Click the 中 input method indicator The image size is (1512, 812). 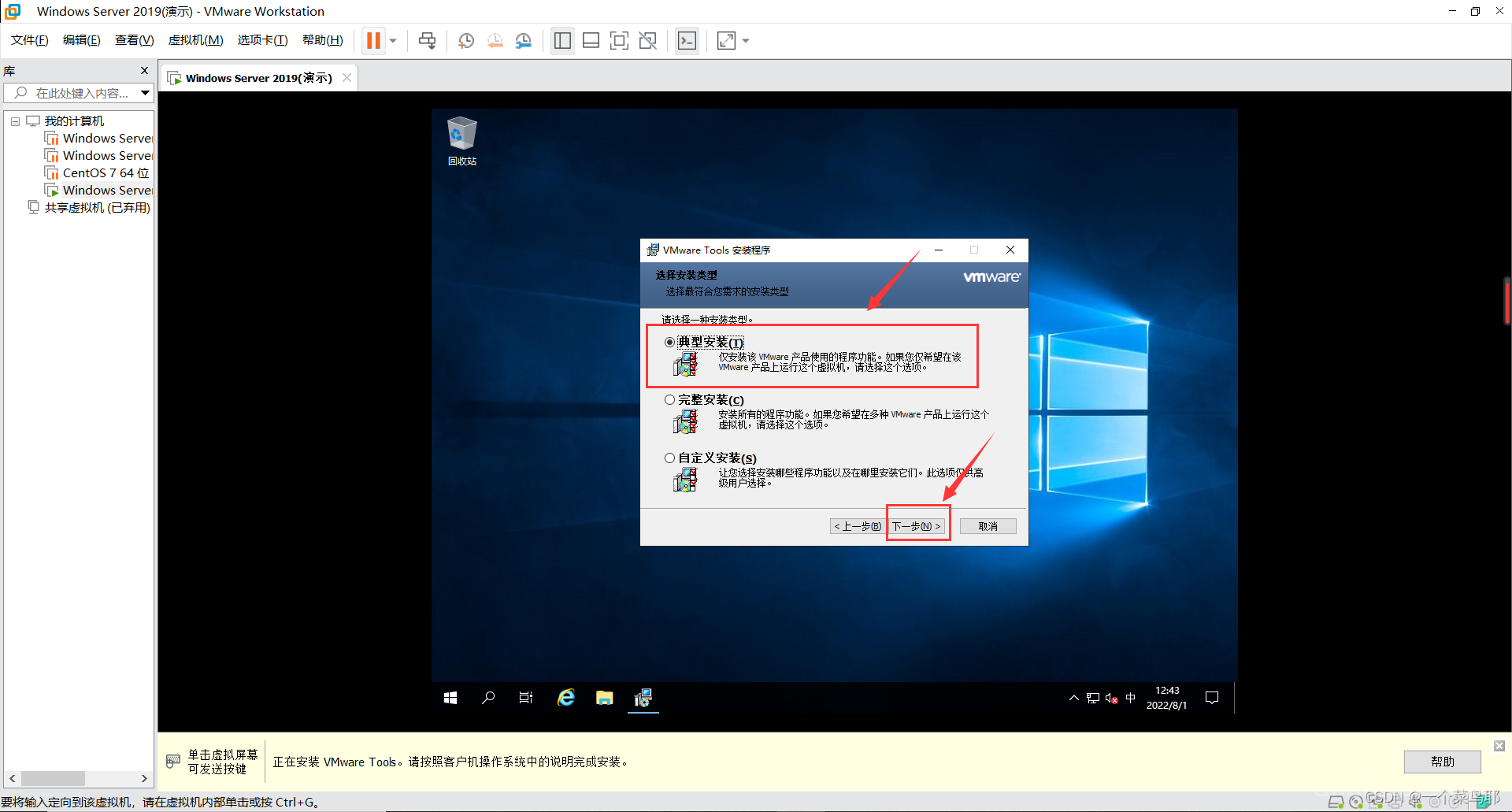click(x=1131, y=698)
